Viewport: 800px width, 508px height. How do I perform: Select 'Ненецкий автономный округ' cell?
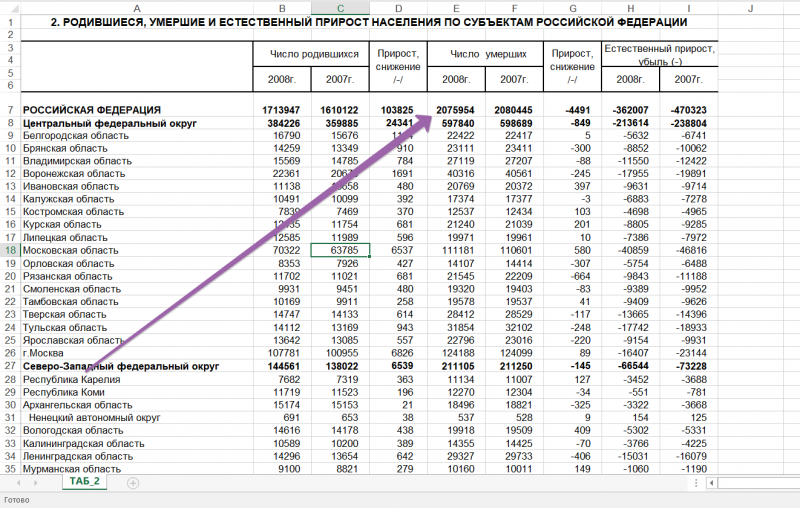tap(137, 417)
